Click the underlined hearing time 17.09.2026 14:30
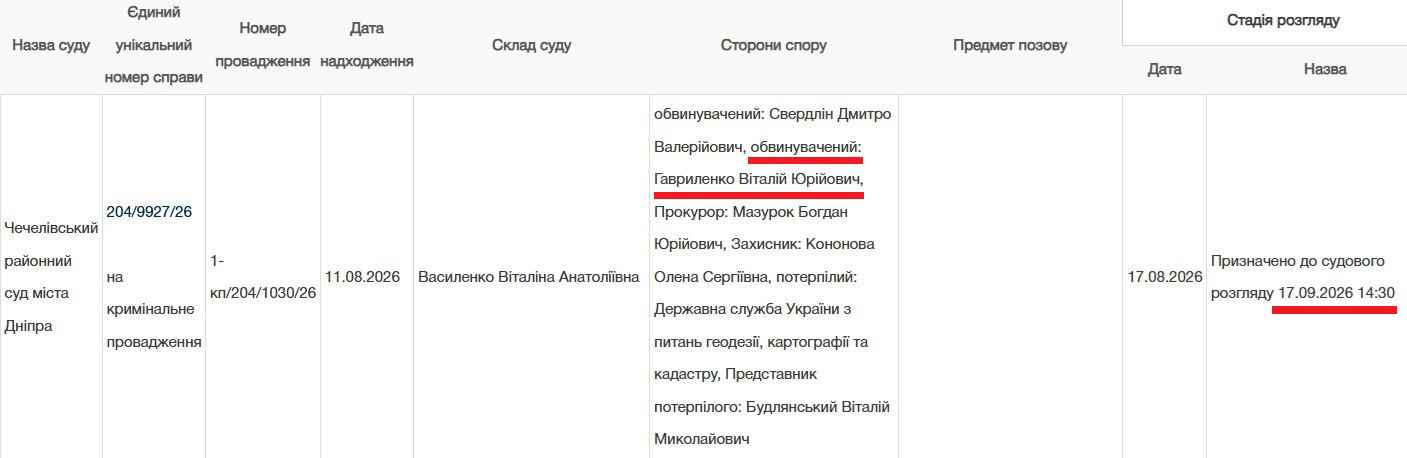 1336,294
